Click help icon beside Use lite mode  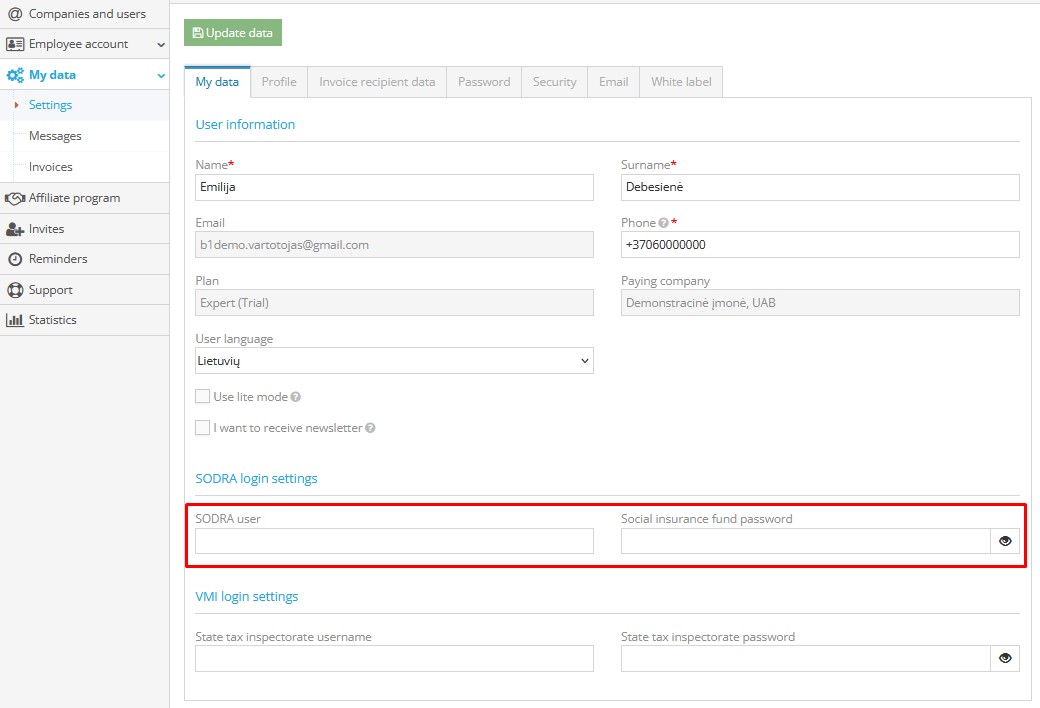[x=296, y=397]
